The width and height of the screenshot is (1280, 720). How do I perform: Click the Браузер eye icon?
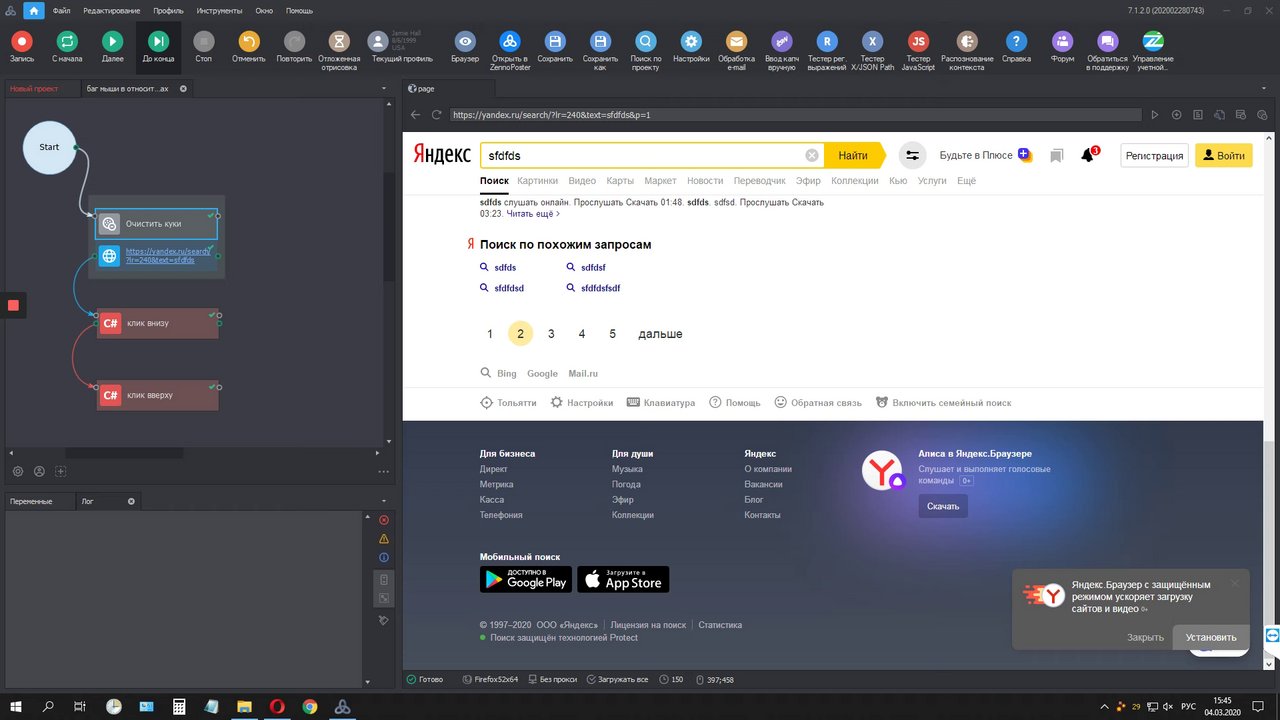coord(465,42)
